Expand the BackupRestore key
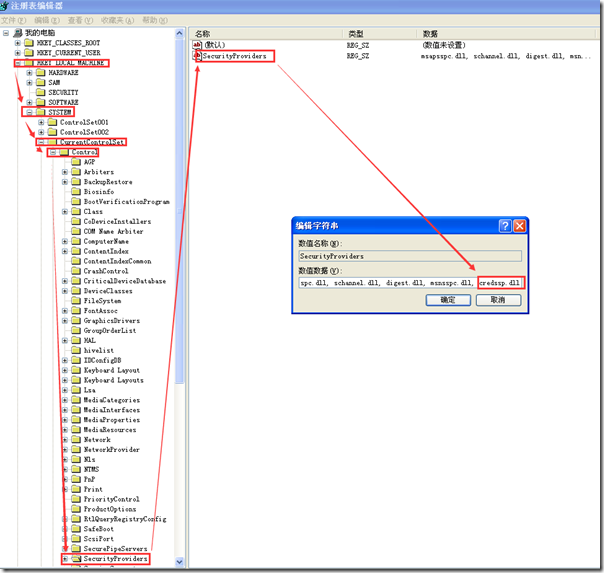 65,182
